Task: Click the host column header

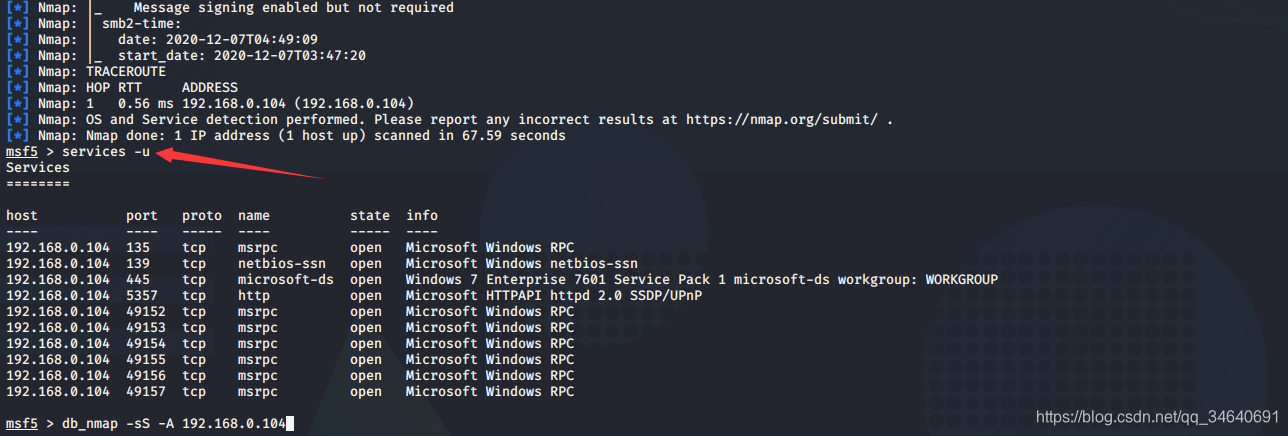Action: tap(22, 216)
